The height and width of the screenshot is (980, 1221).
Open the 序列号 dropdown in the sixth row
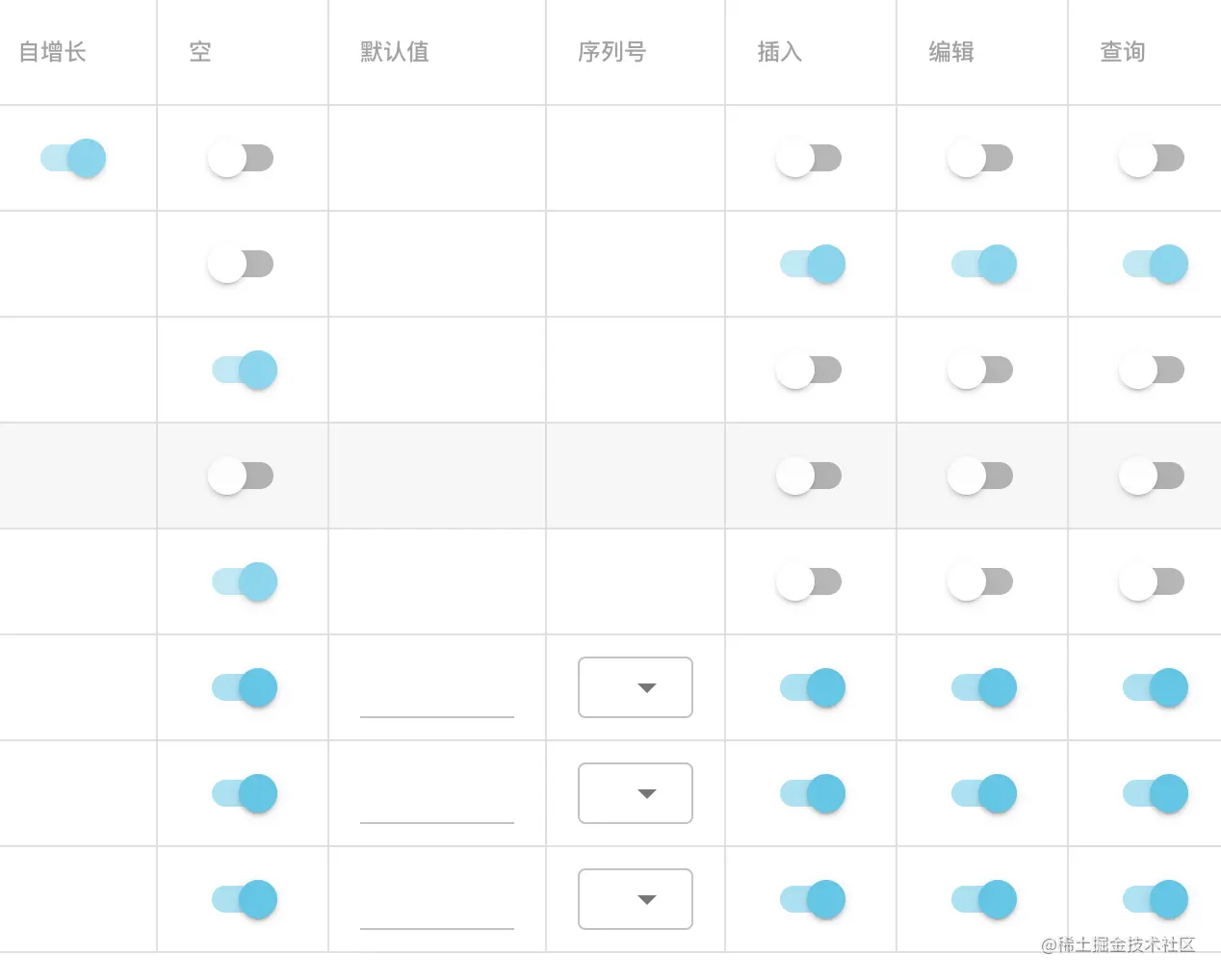(635, 687)
